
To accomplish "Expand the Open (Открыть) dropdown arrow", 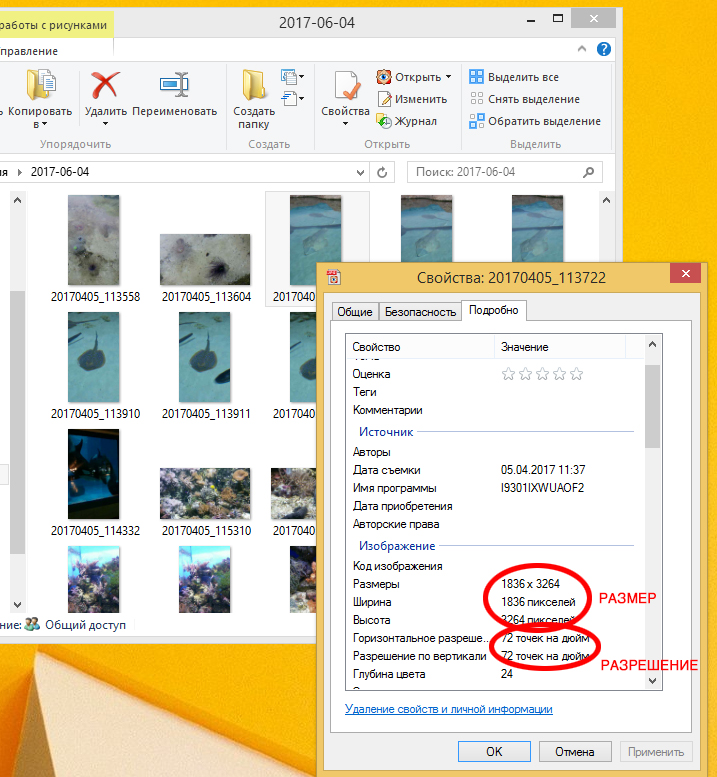I will 448,77.
